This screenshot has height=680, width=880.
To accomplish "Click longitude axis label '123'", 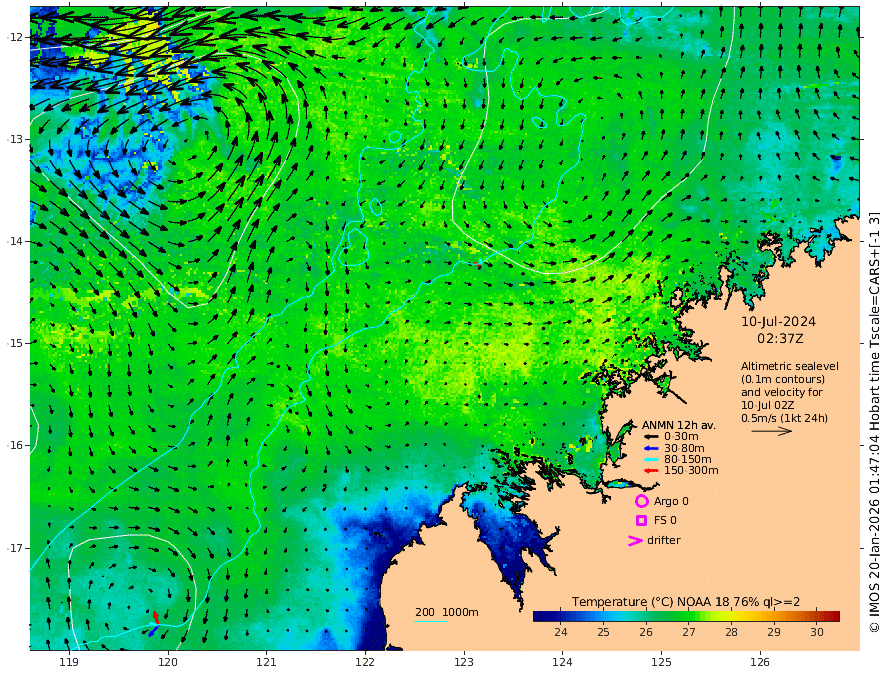I will [x=464, y=663].
